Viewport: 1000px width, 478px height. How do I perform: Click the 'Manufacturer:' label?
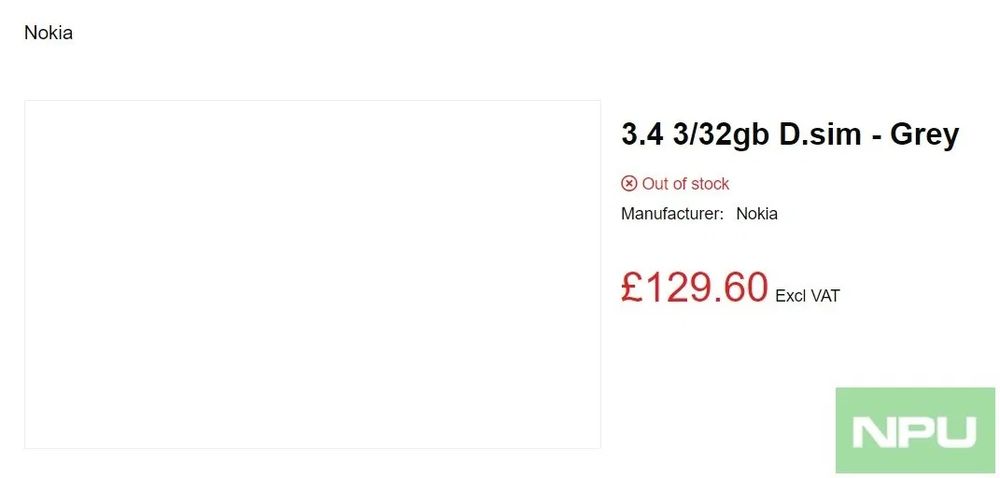[x=672, y=213]
